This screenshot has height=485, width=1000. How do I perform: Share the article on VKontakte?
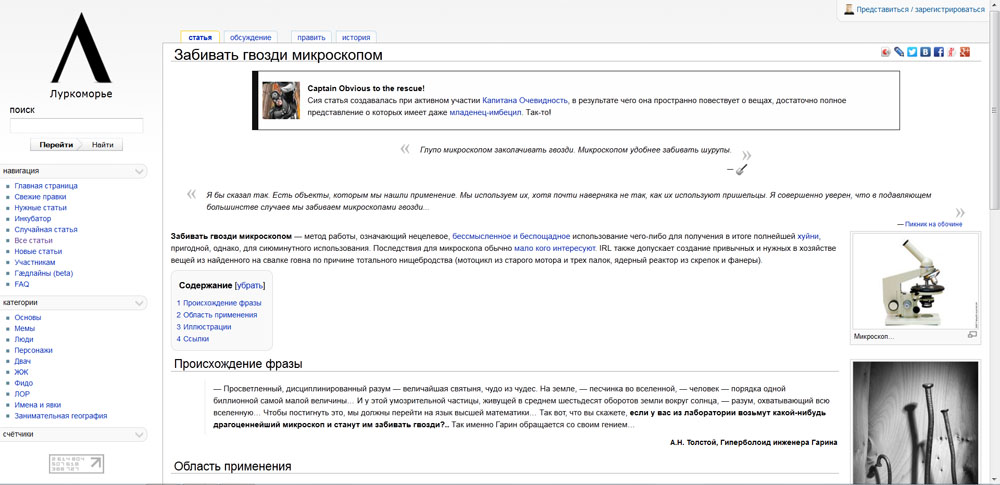(925, 52)
